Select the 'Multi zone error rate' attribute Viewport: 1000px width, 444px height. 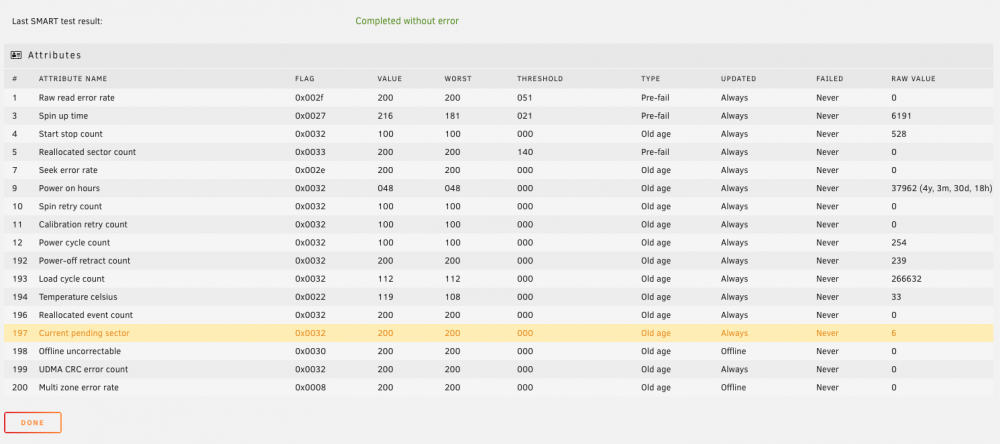78,387
